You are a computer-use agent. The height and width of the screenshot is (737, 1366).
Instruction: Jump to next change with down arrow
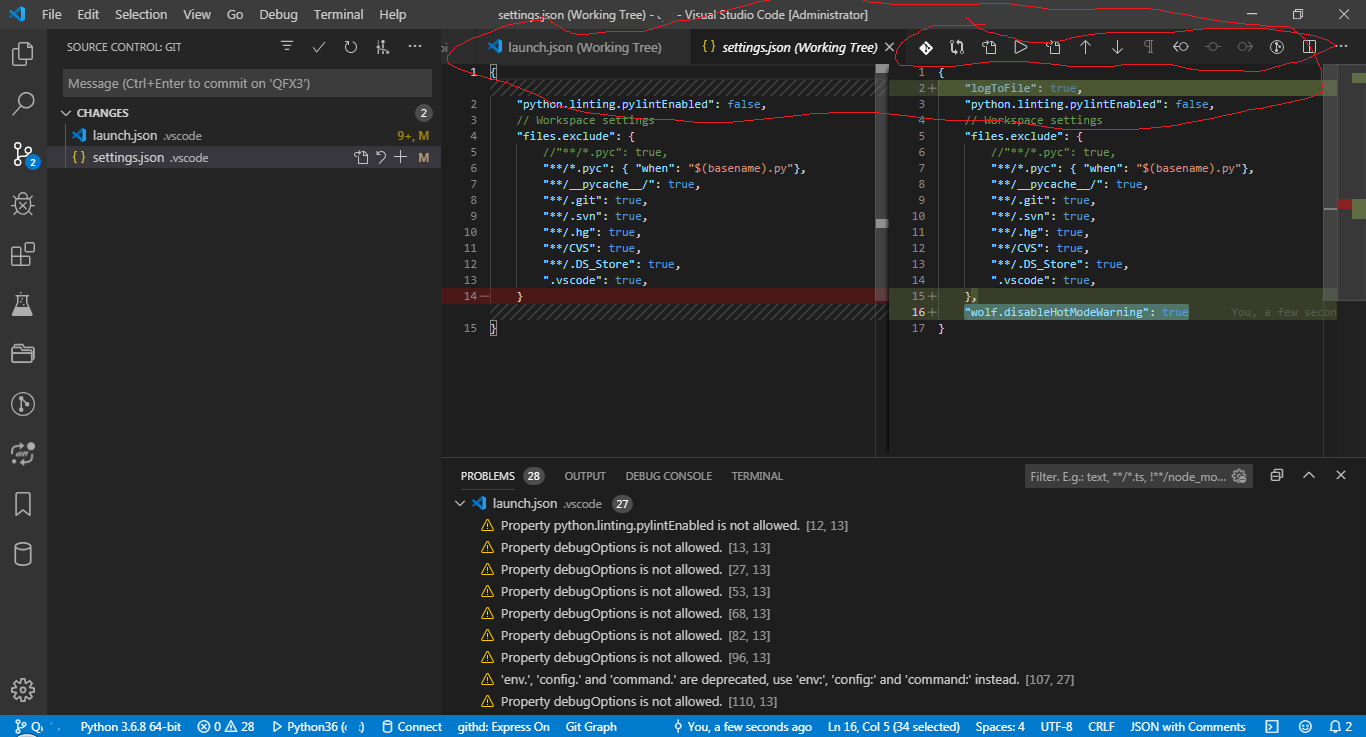[x=1117, y=46]
